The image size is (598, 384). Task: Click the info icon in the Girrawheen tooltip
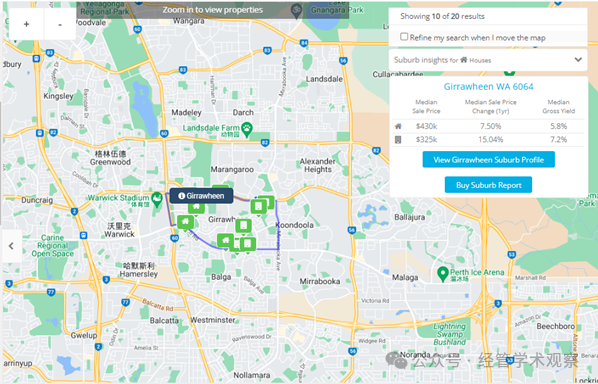click(x=182, y=196)
